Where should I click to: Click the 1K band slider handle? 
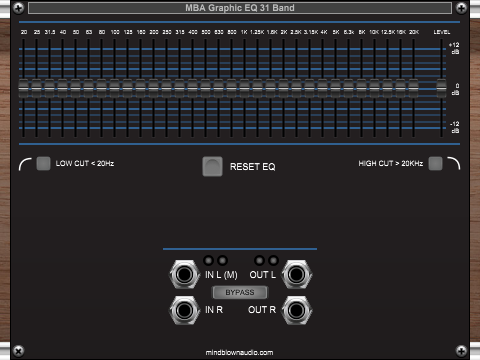click(x=244, y=88)
